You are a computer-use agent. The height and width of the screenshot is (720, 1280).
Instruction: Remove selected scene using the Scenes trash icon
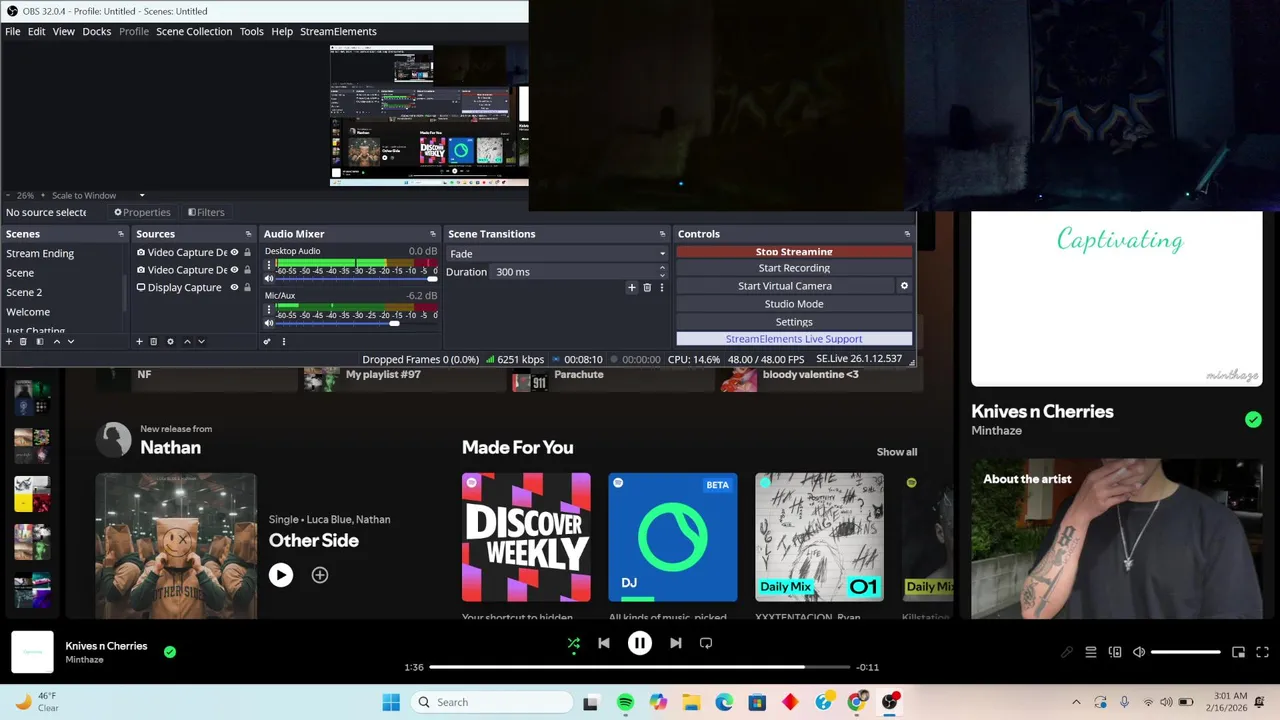tap(24, 342)
